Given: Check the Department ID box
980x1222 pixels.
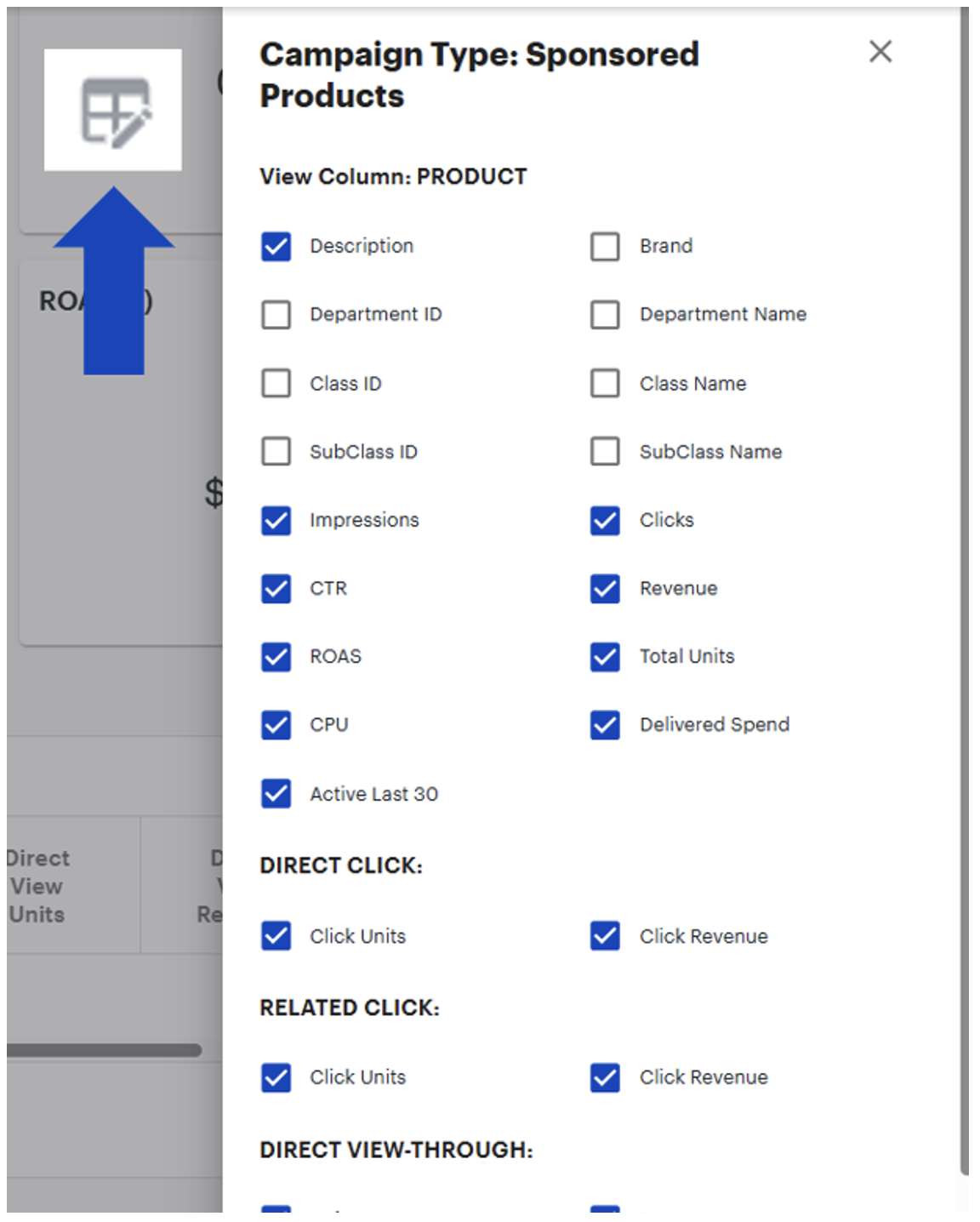Looking at the screenshot, I should 276,315.
